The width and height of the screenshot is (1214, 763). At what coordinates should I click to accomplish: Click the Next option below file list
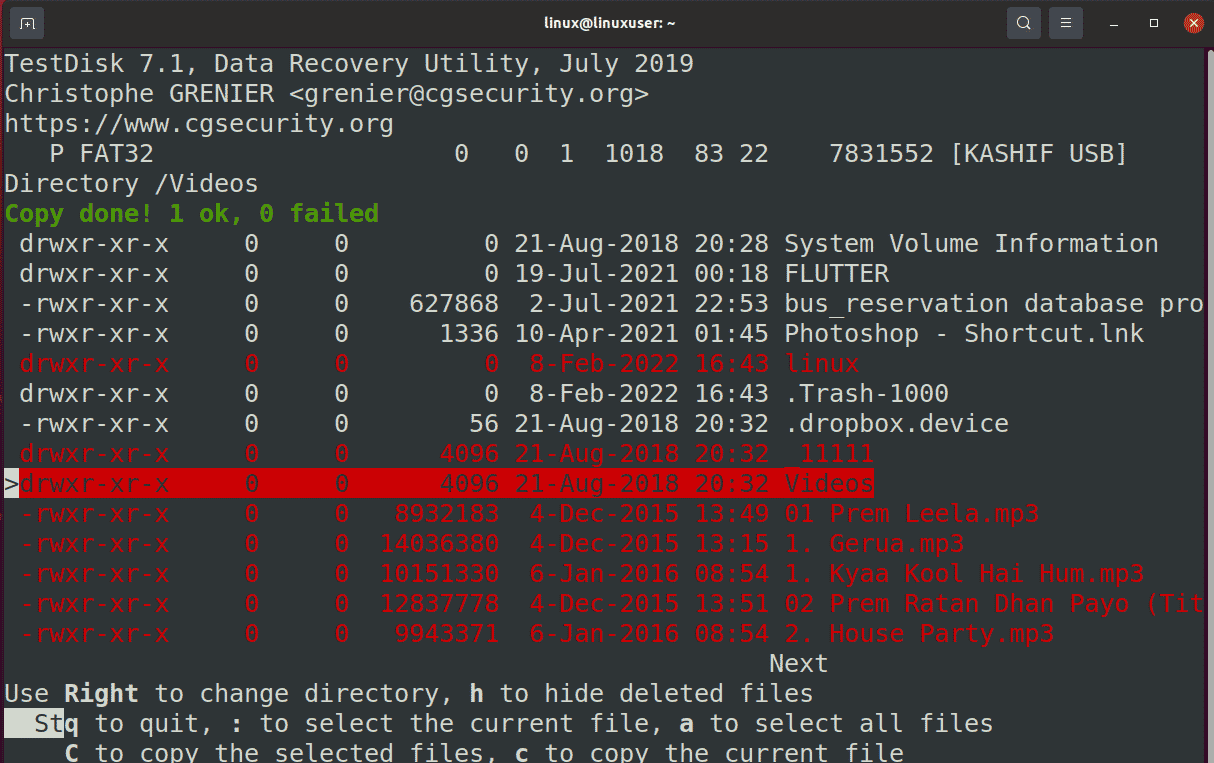coord(799,664)
